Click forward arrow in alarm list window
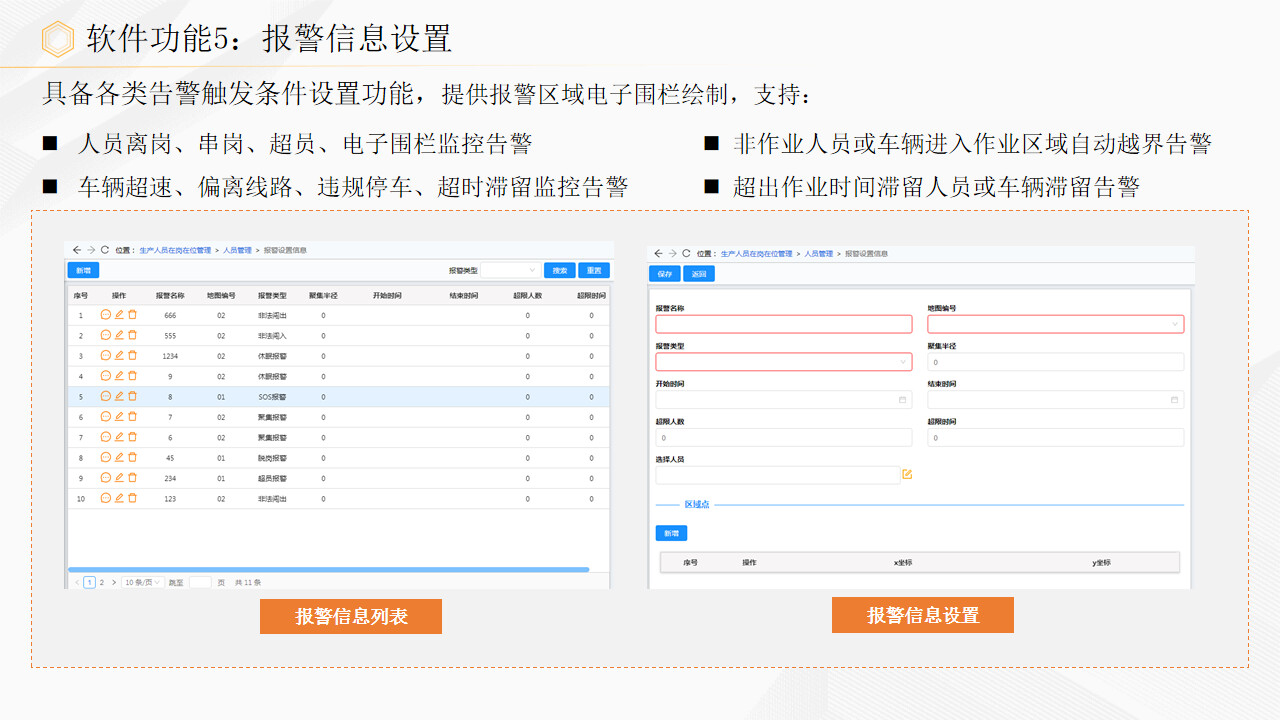 coord(91,250)
